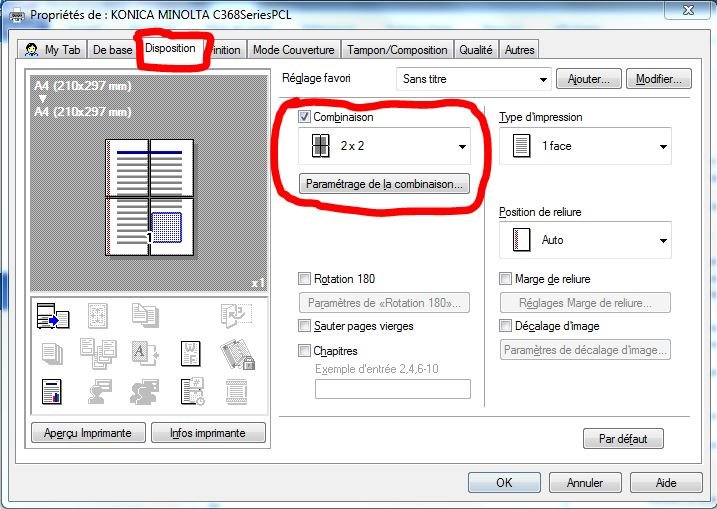717x509 pixels.
Task: Click the Position de reliure label
Action: [x=540, y=212]
